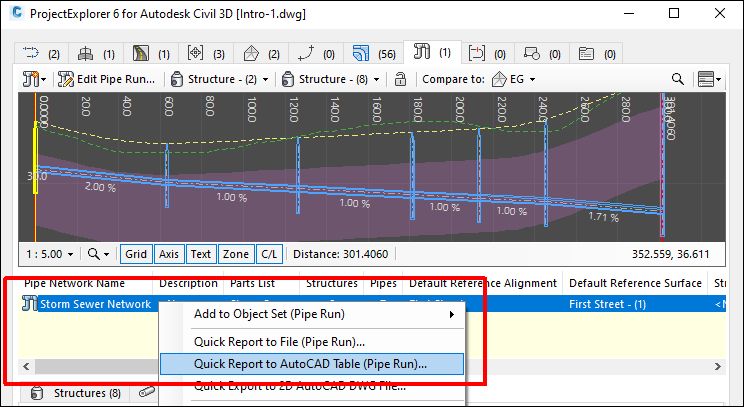Image resolution: width=744 pixels, height=407 pixels.
Task: Click the Default Reference Alignment column header
Action: (483, 283)
